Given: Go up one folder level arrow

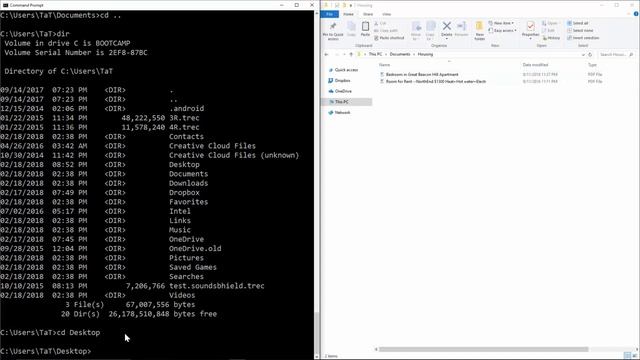Looking at the screenshot, I should point(351,54).
